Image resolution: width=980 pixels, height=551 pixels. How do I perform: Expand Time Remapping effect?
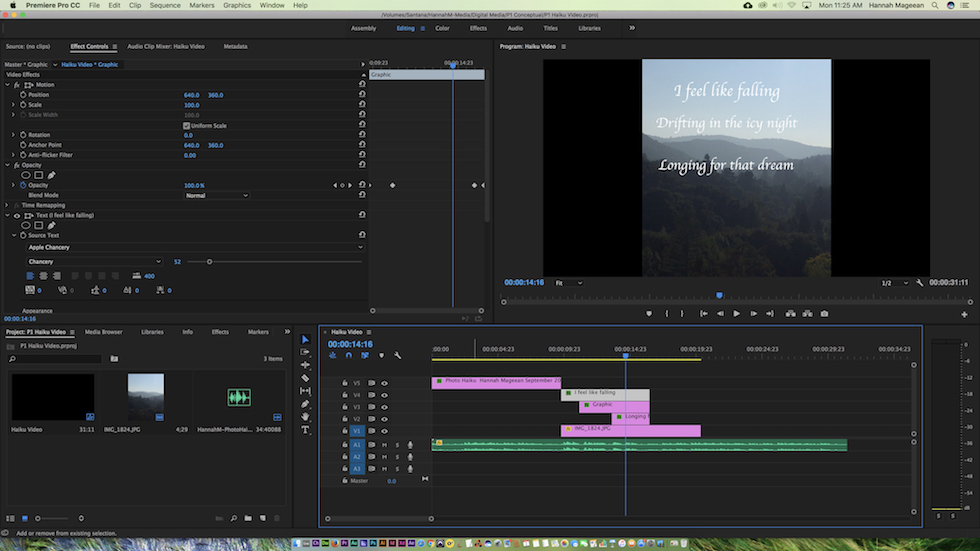[x=8, y=205]
